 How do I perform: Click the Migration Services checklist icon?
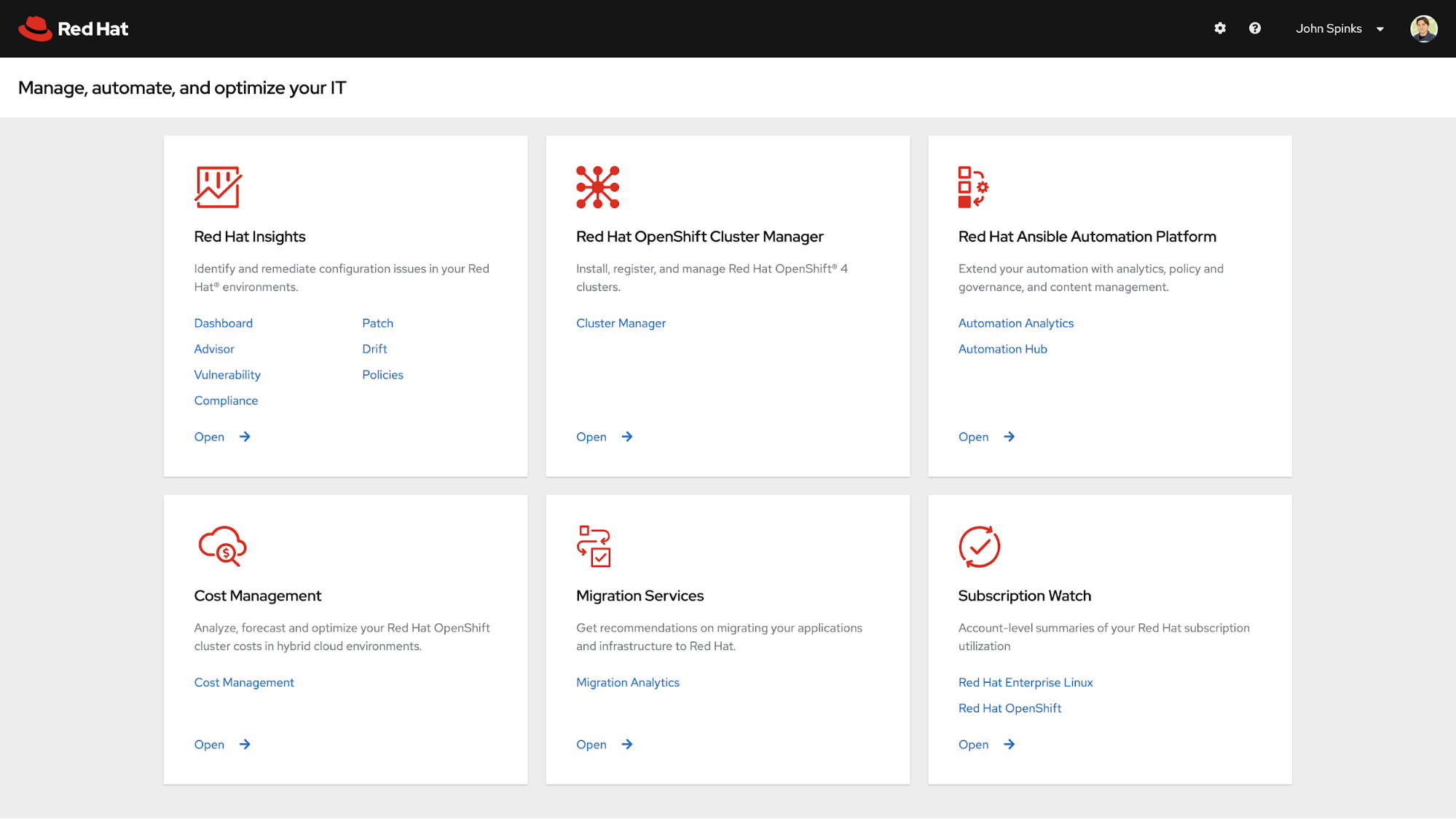tap(594, 546)
